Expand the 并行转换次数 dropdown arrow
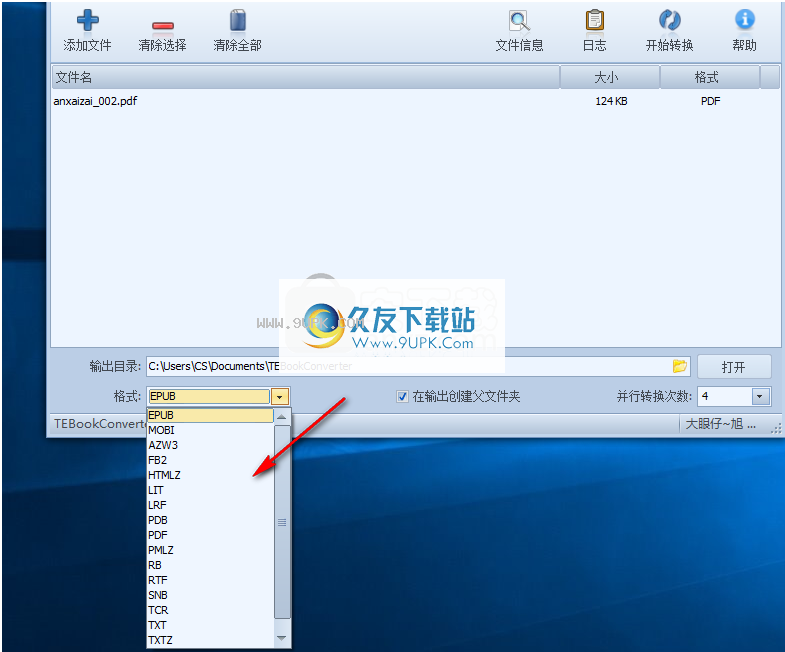785x652 pixels. [759, 397]
